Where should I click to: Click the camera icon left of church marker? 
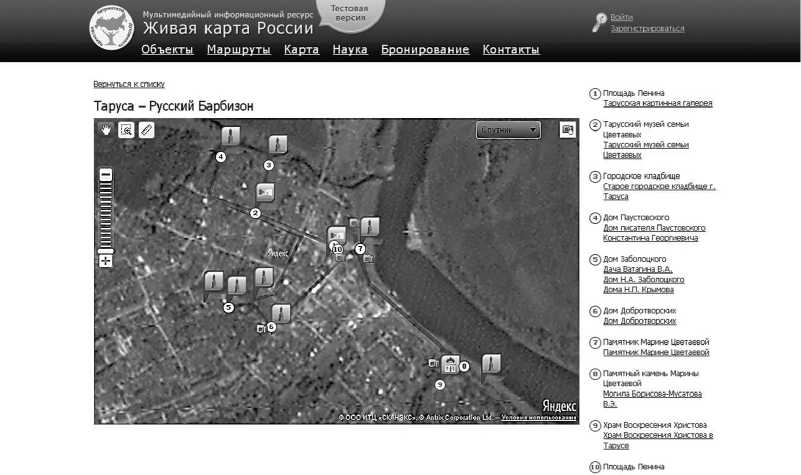point(433,363)
